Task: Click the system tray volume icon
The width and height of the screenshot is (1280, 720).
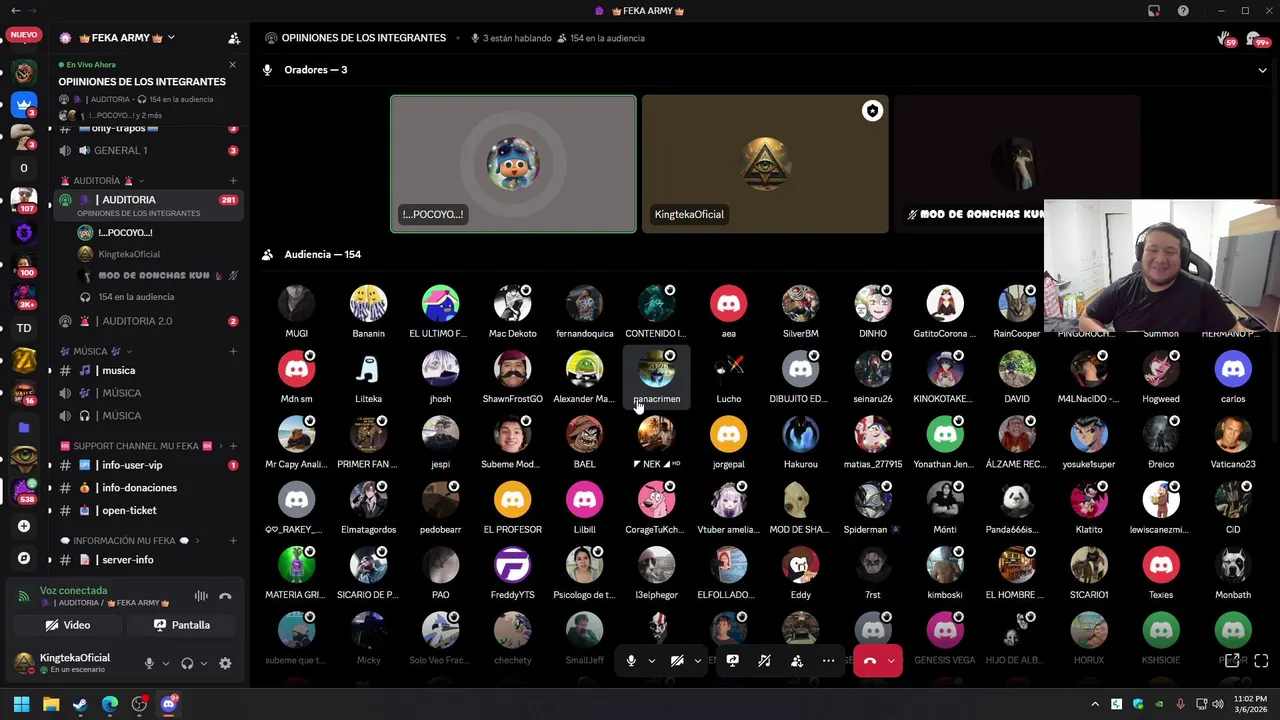Action: coord(1218,704)
